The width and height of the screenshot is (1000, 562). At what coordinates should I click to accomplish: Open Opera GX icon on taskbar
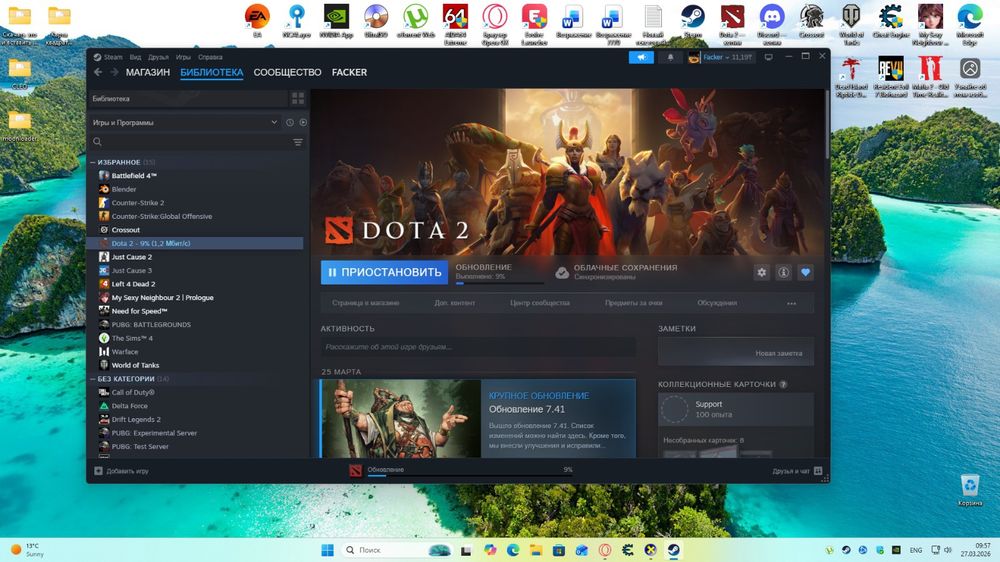click(x=605, y=550)
